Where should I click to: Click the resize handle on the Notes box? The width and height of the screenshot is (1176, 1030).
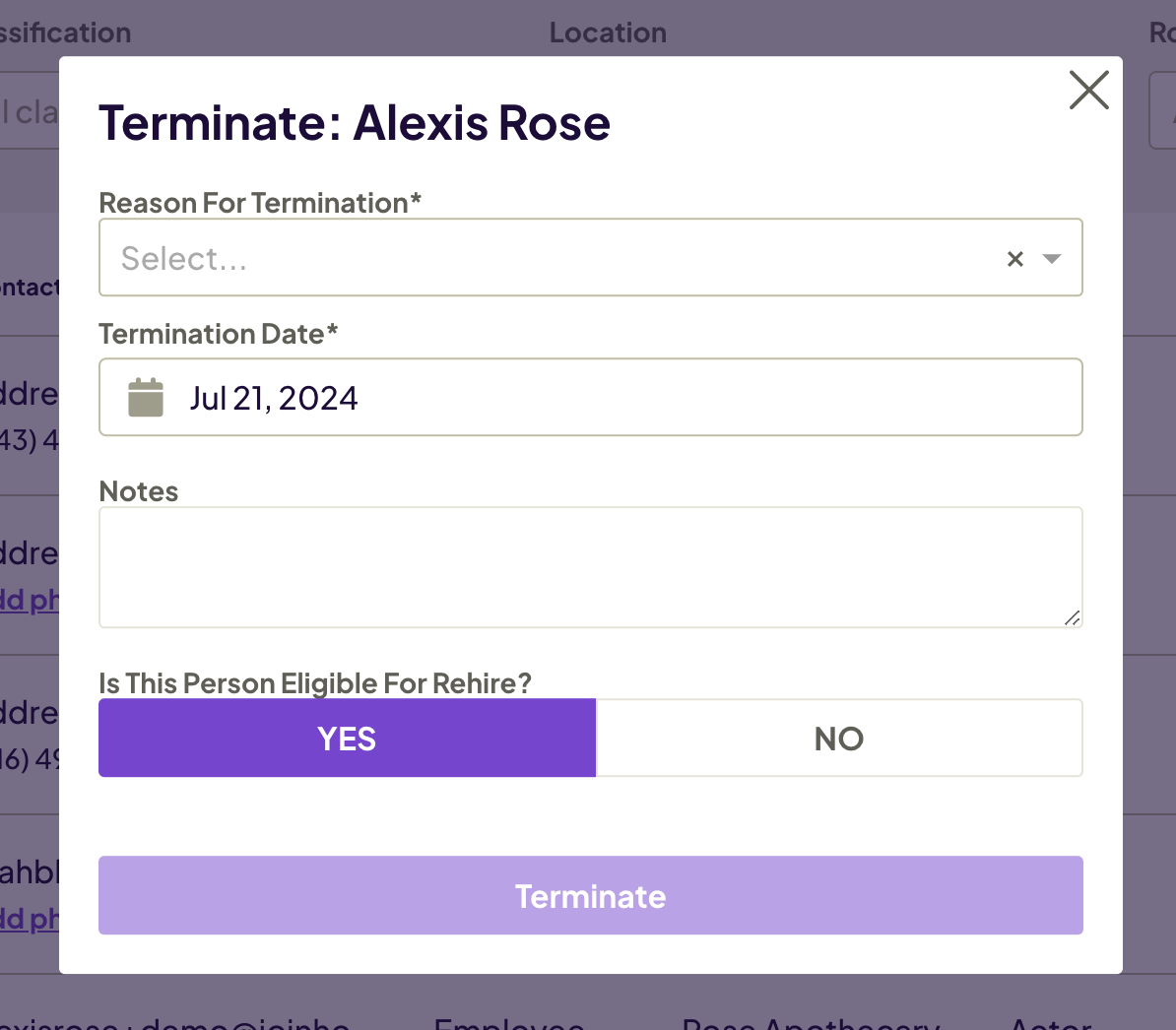[x=1073, y=618]
